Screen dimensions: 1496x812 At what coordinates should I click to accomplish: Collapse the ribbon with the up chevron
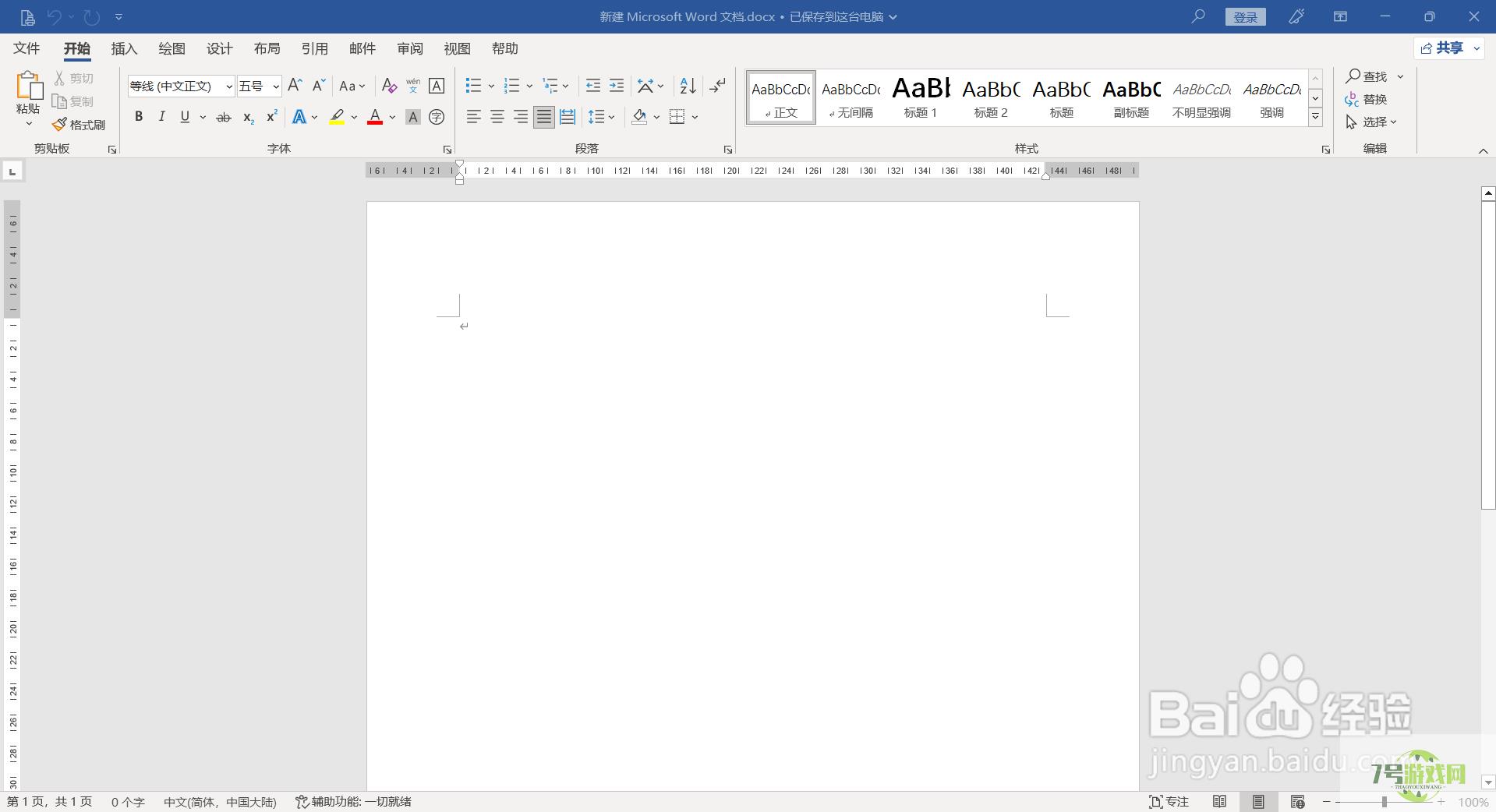(1483, 150)
